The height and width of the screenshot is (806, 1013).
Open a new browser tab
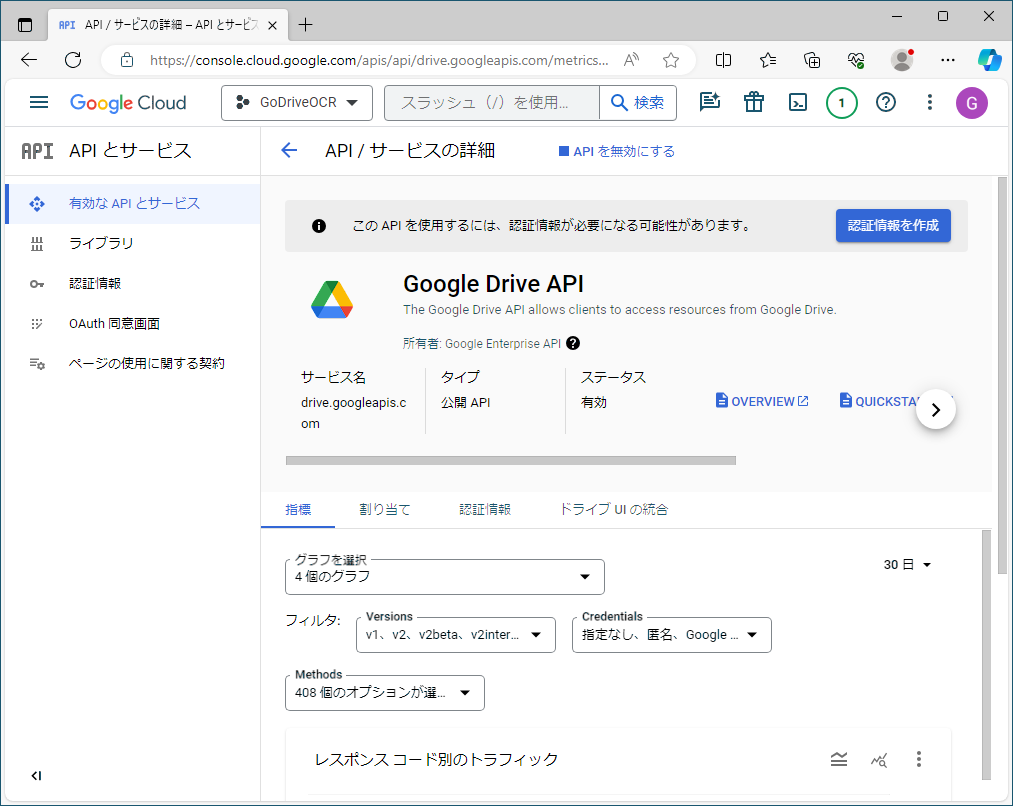click(306, 25)
